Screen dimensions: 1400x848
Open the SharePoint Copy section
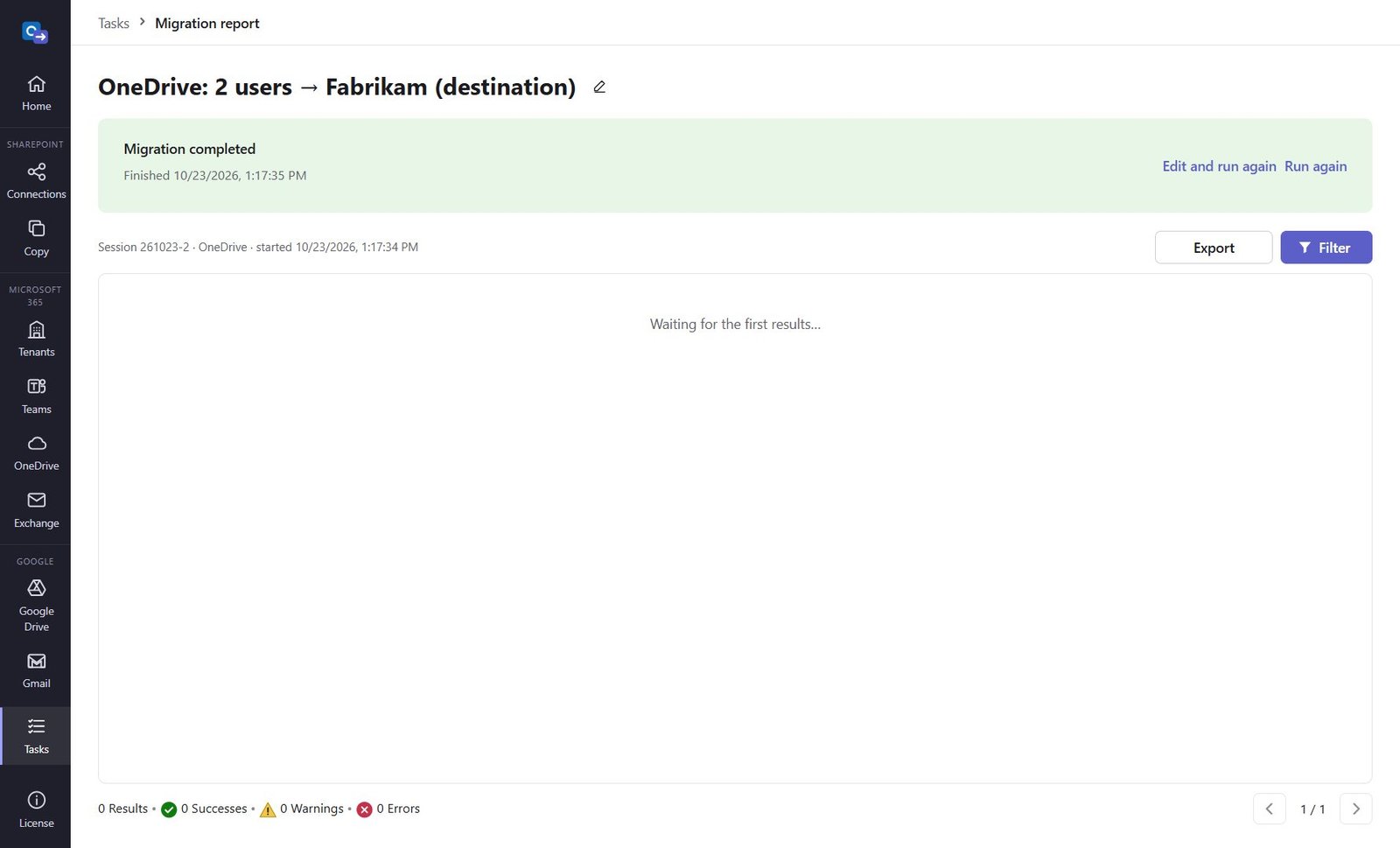click(36, 238)
